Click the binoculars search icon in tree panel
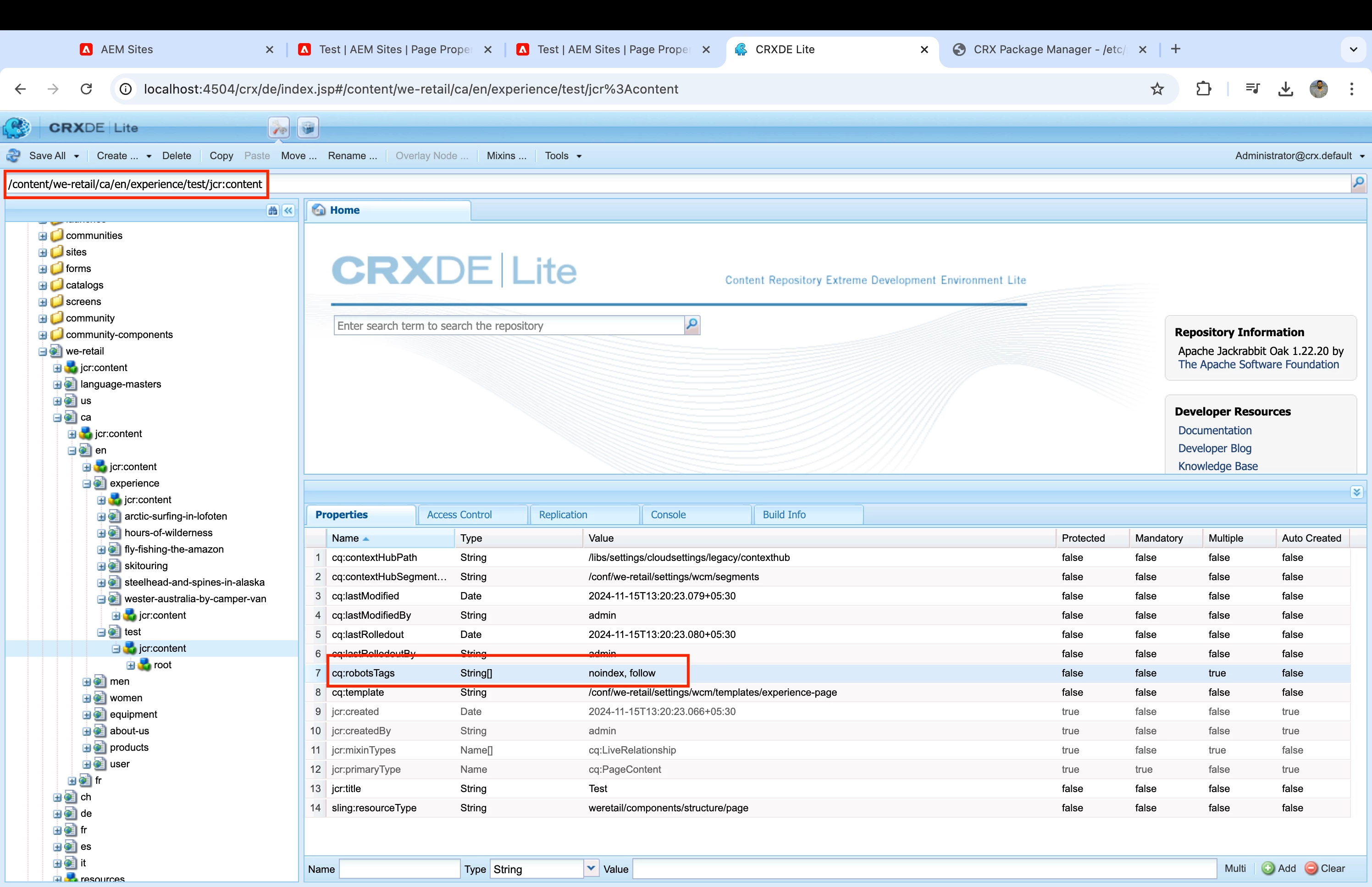 [272, 211]
